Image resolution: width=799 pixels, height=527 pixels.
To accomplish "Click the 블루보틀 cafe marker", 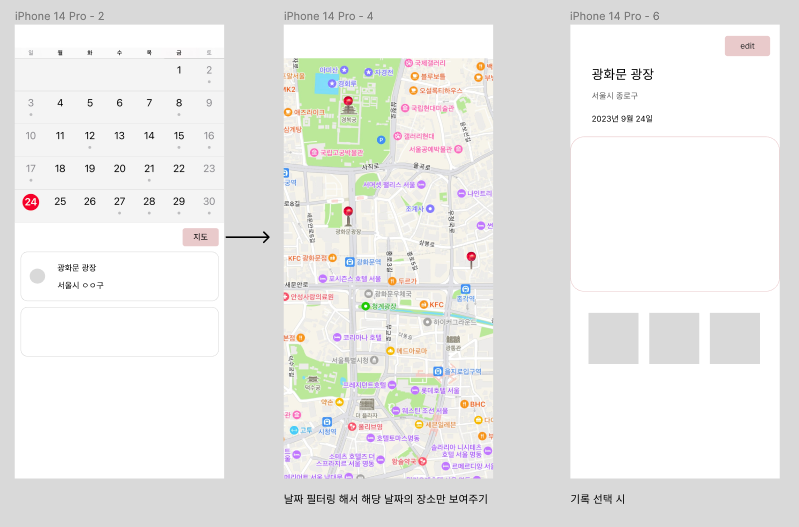I will click(415, 76).
